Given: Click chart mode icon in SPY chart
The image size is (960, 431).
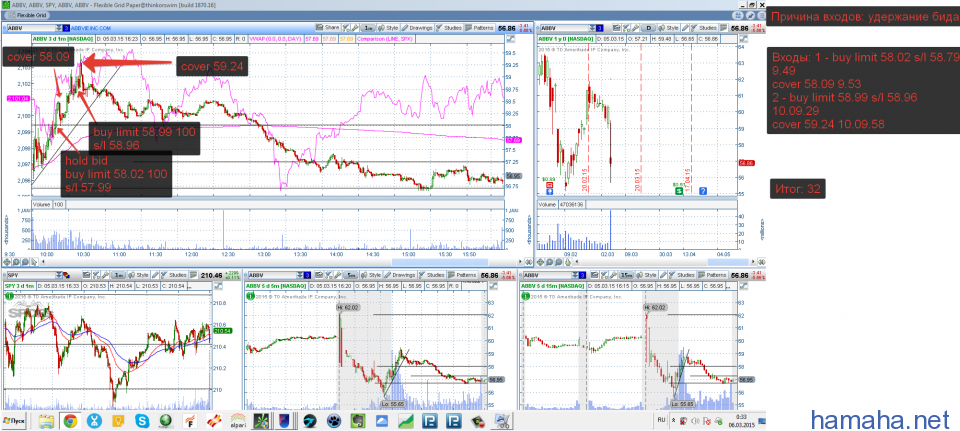Looking at the screenshot, I should (x=217, y=286).
